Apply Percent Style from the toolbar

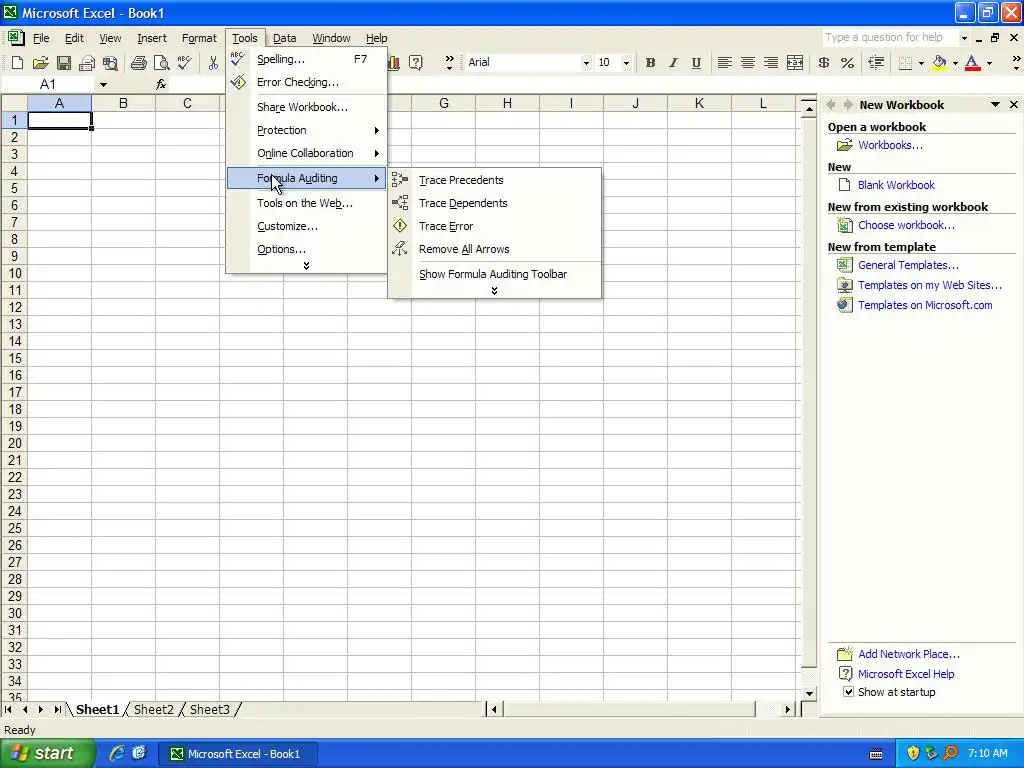point(847,63)
